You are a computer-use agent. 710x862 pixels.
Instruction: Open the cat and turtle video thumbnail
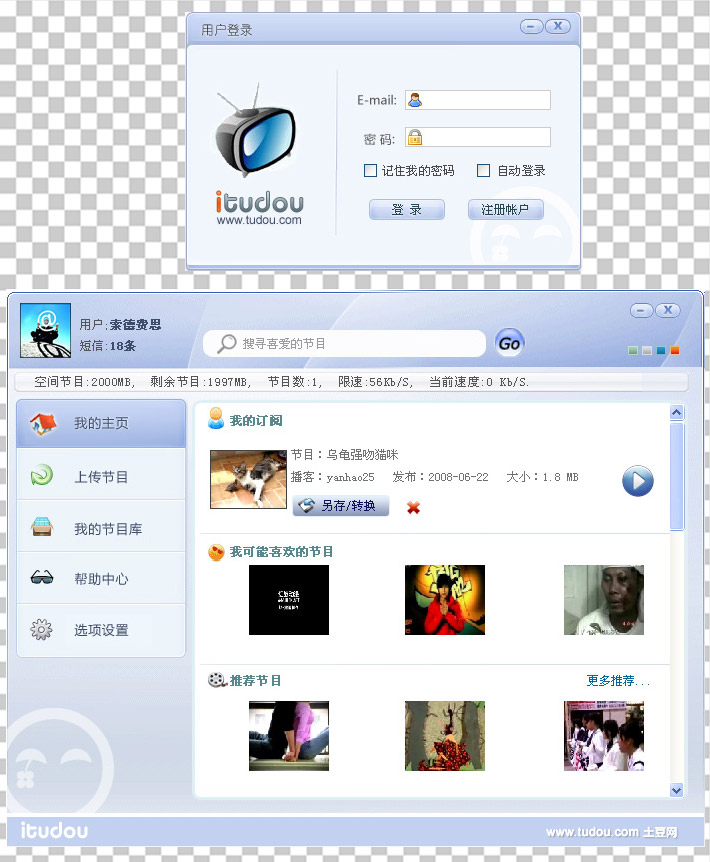click(x=248, y=479)
